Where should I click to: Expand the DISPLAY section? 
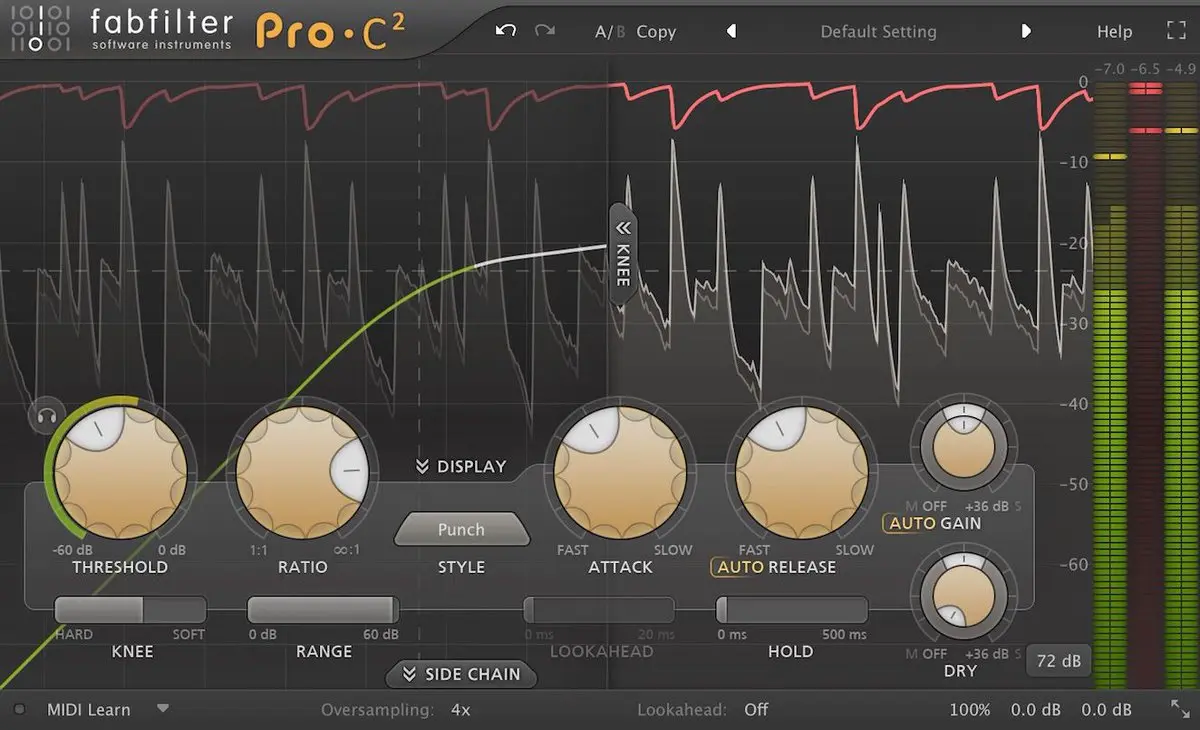[x=461, y=466]
